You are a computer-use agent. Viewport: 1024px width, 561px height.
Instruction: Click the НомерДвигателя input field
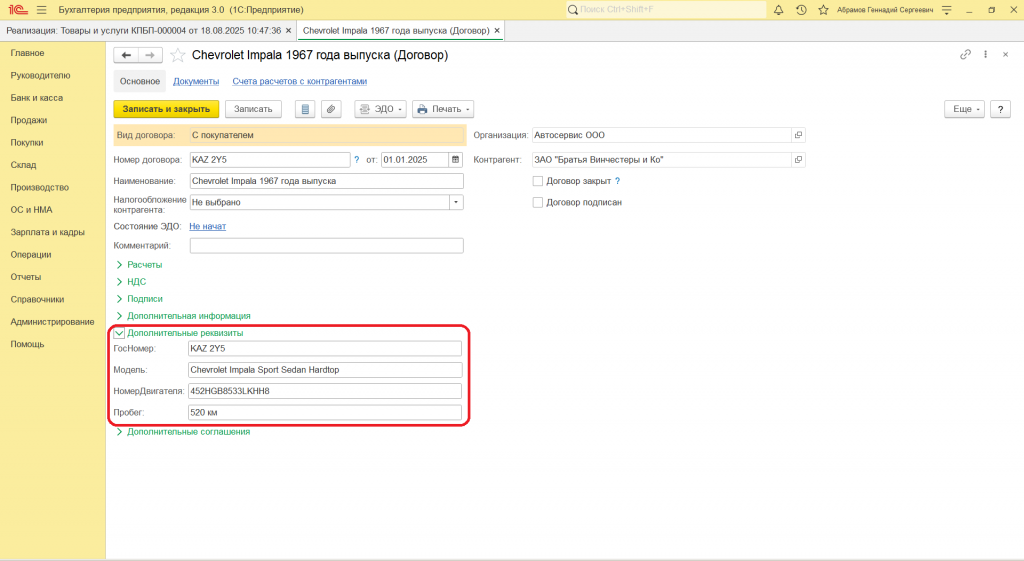(x=325, y=391)
